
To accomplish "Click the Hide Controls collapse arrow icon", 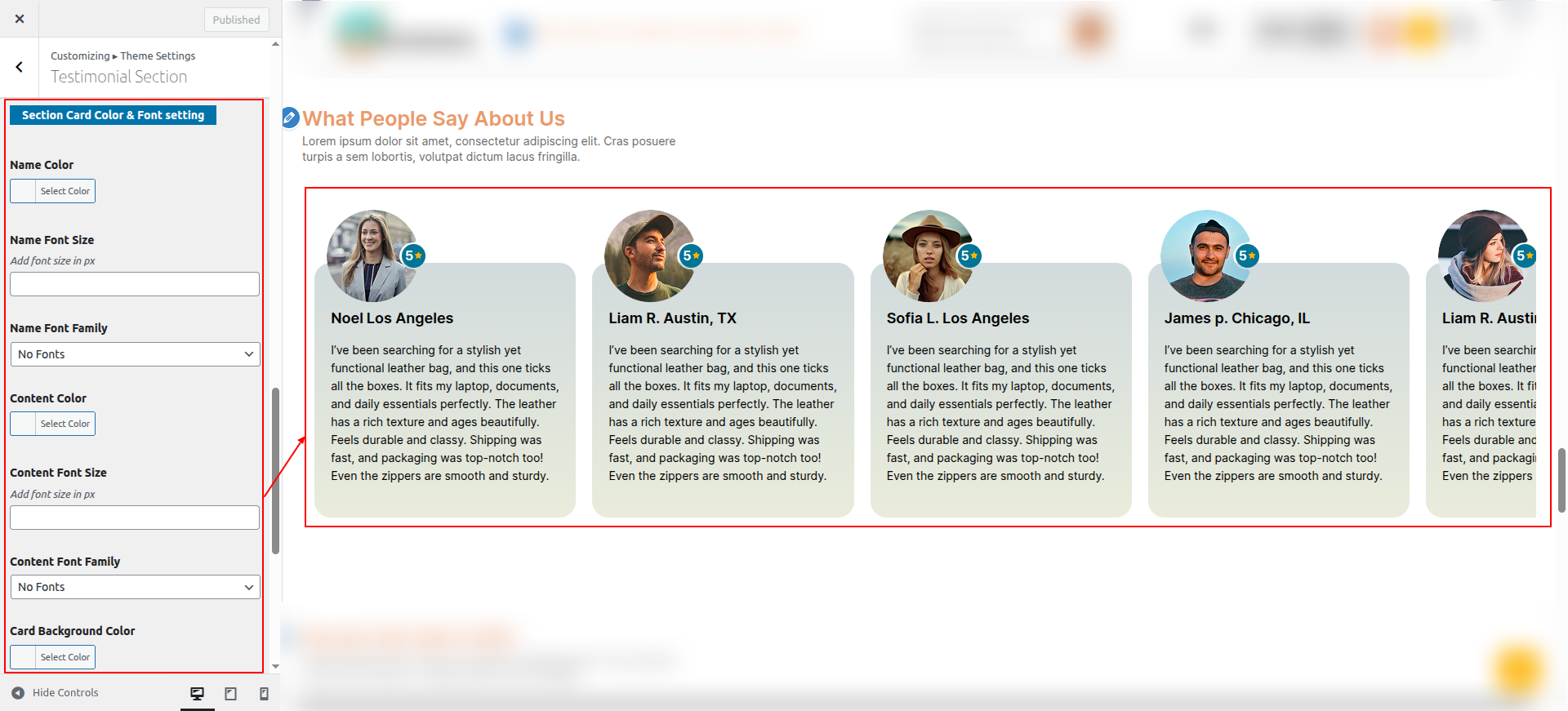I will (x=18, y=693).
